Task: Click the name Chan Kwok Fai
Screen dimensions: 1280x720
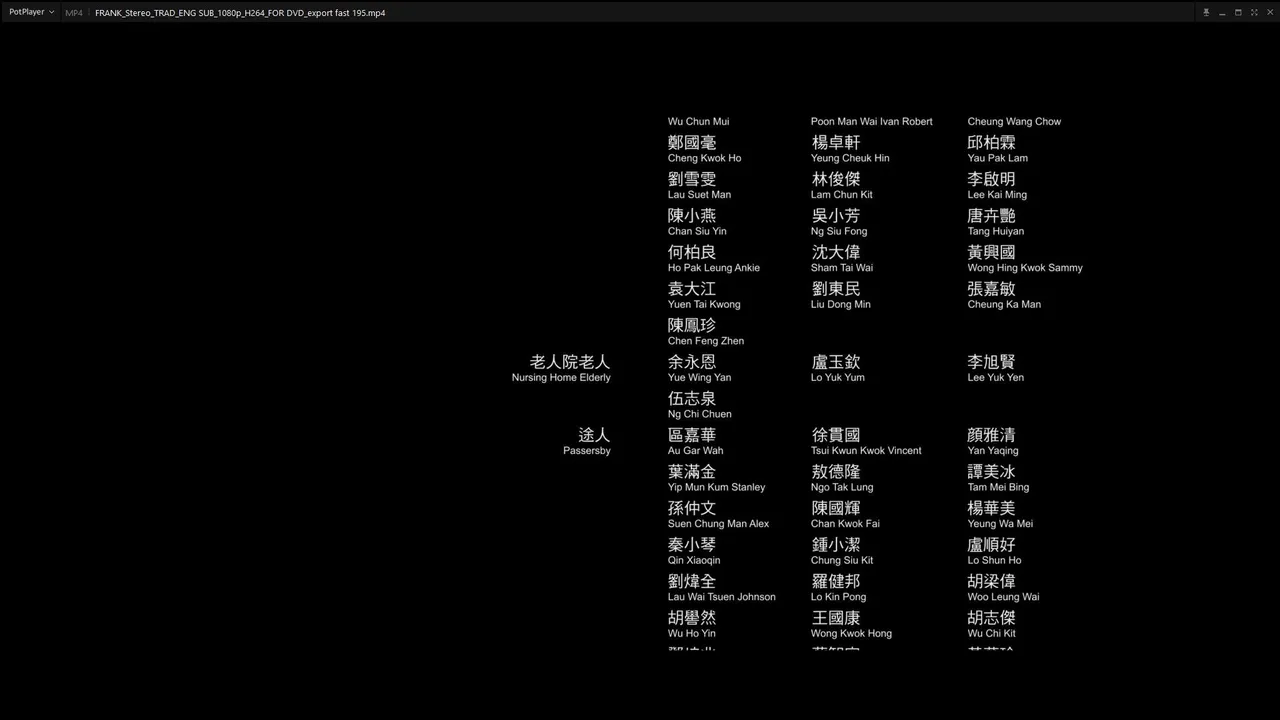Action: click(846, 524)
